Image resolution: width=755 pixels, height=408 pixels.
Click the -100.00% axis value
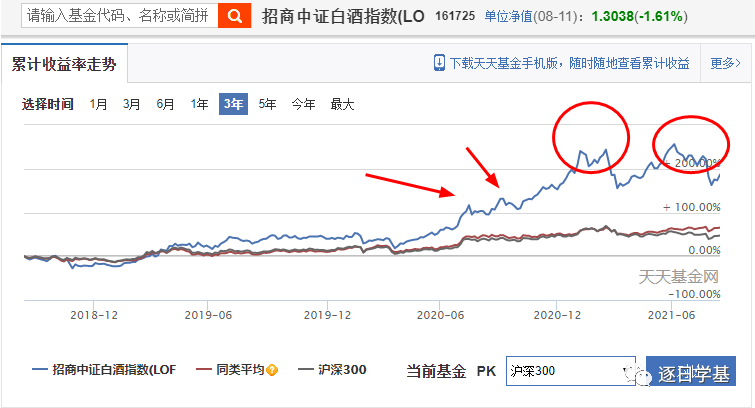694,294
